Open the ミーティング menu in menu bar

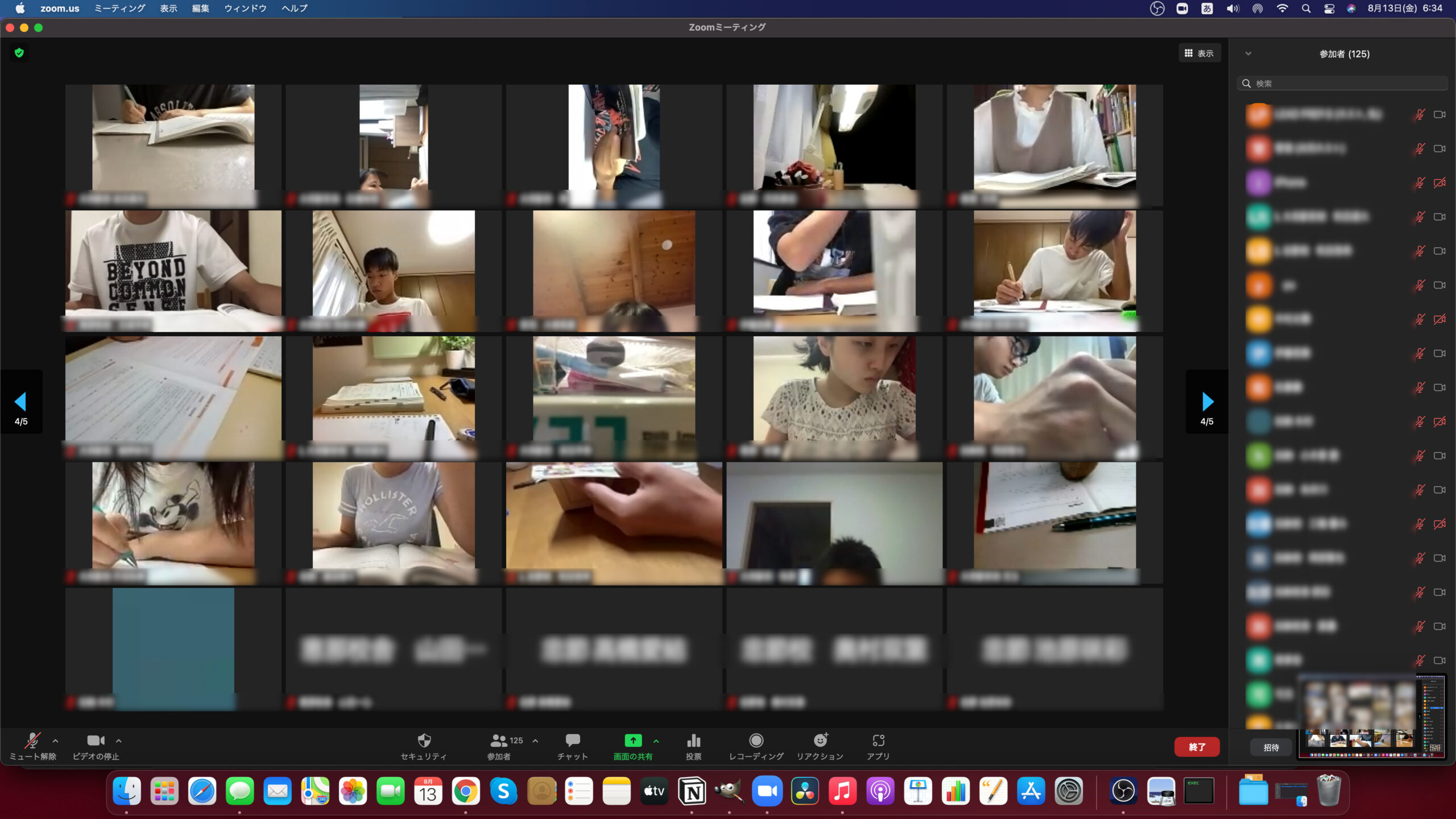[119, 9]
